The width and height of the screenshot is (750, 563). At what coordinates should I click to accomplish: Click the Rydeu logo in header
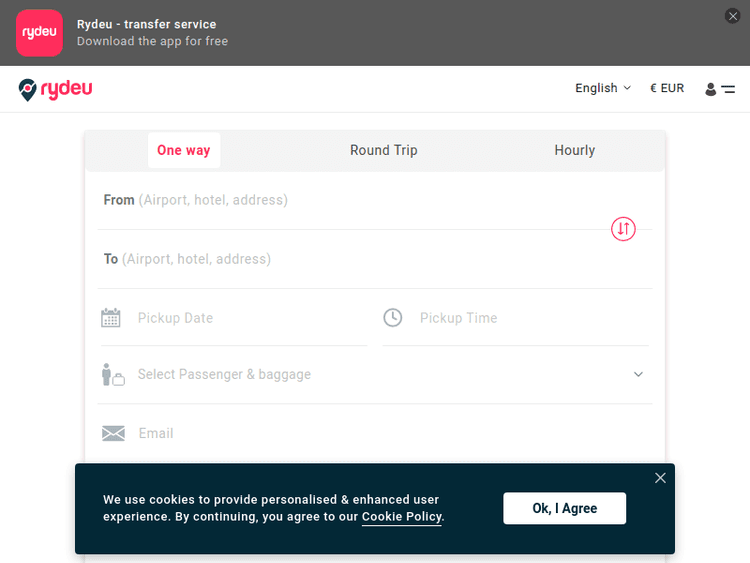56,89
